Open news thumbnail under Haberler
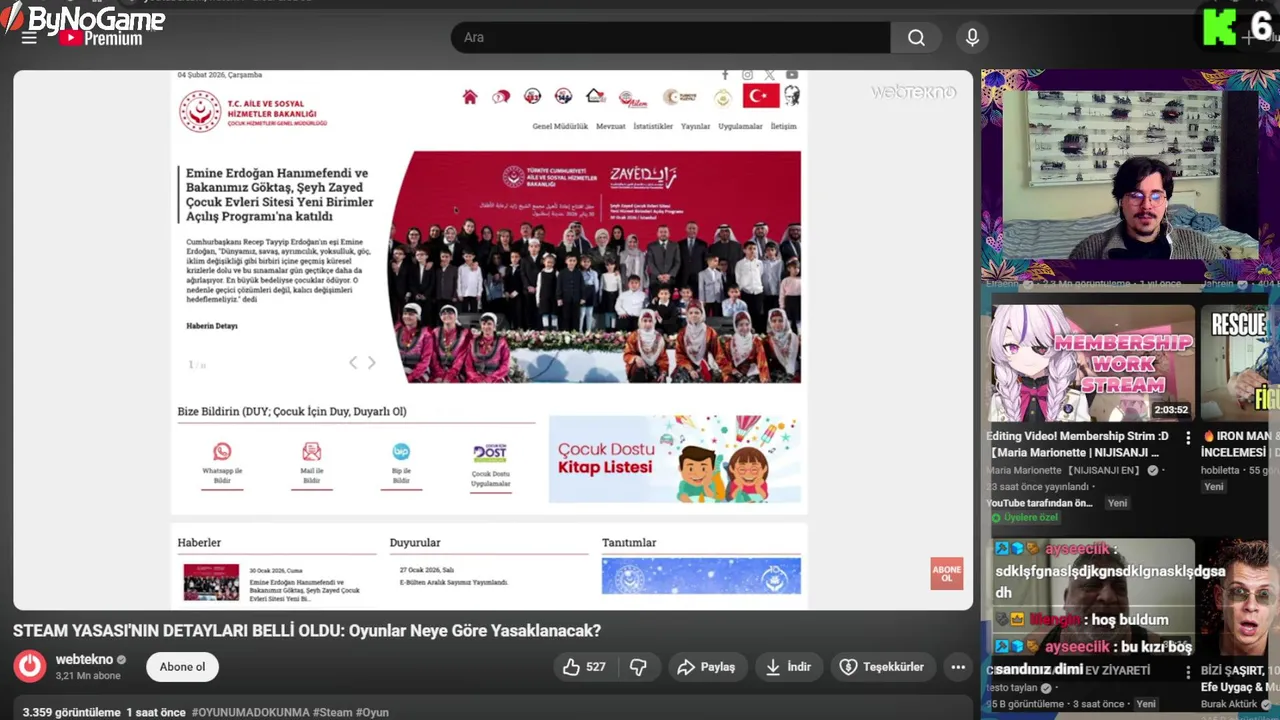Screen dimensions: 1280x720 pyautogui.click(x=211, y=582)
